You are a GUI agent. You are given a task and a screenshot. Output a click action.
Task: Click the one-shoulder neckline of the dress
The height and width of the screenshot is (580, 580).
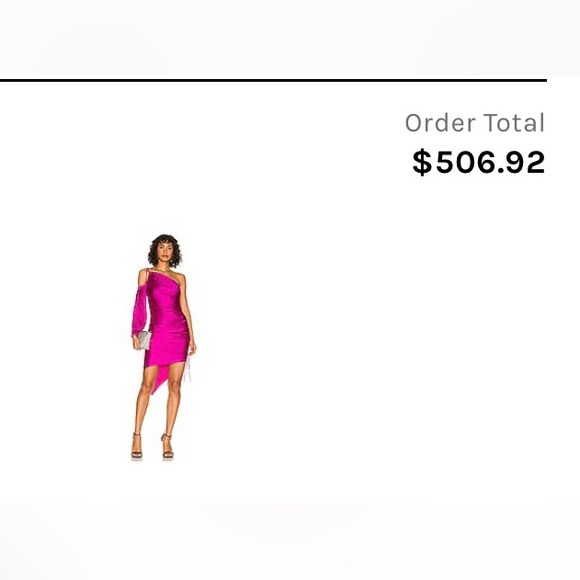(166, 276)
